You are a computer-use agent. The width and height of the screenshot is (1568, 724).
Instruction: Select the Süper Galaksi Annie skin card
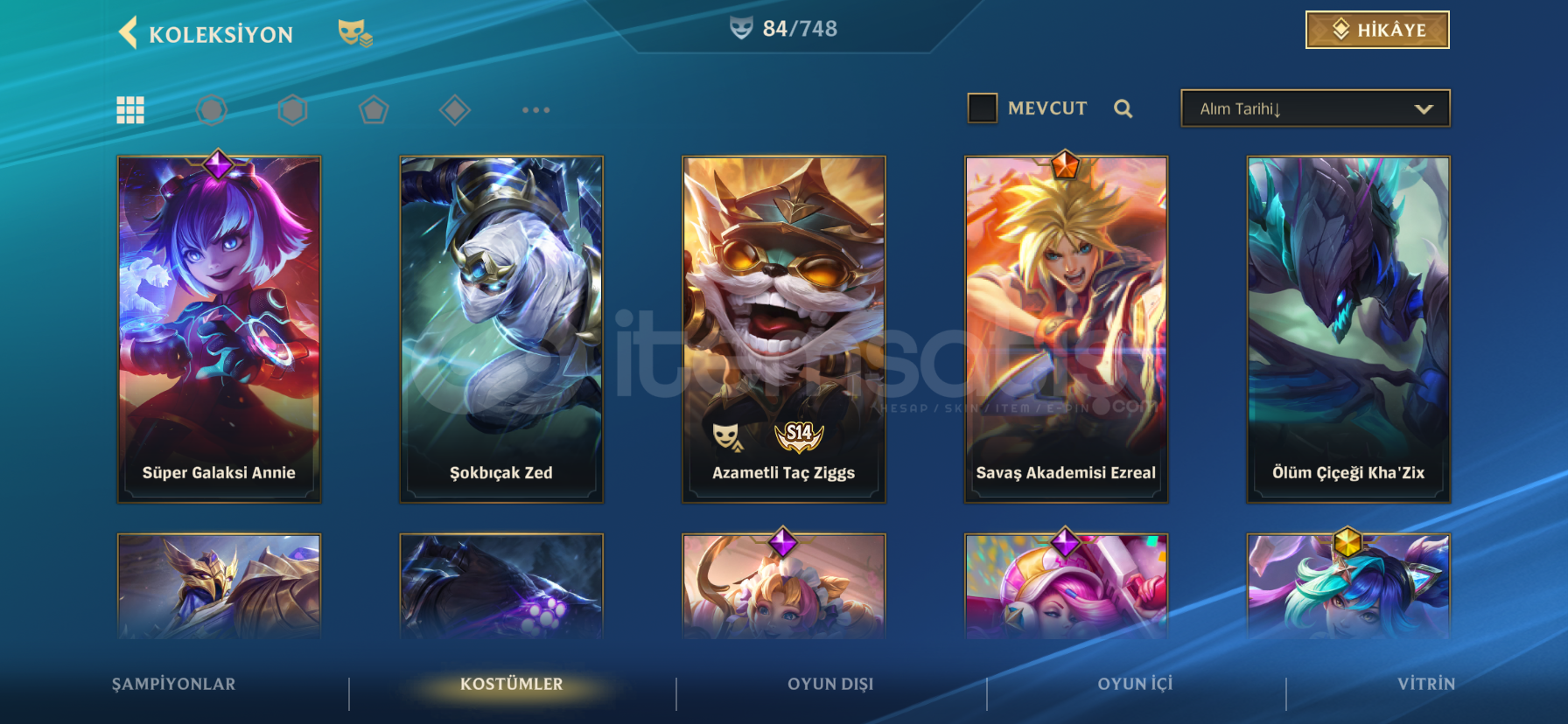point(219,330)
